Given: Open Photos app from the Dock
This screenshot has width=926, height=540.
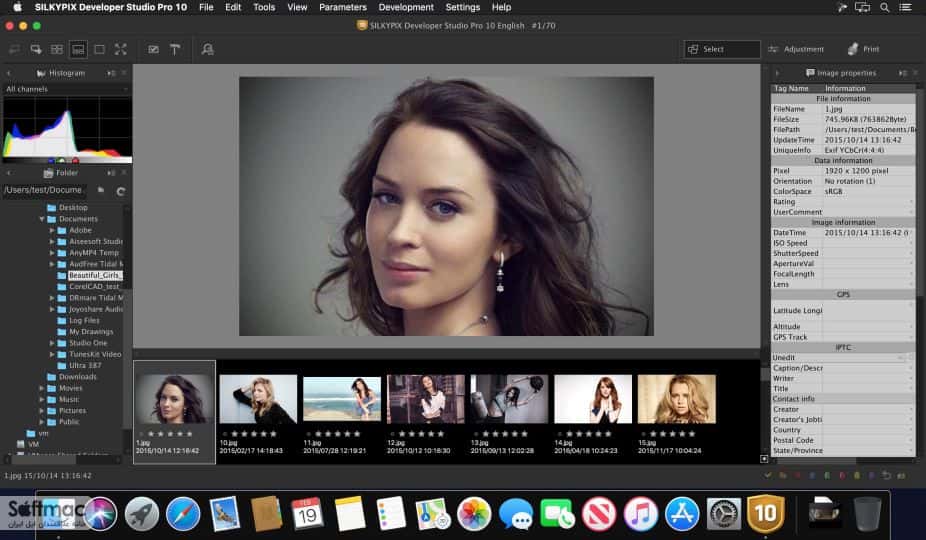Looking at the screenshot, I should click(474, 513).
